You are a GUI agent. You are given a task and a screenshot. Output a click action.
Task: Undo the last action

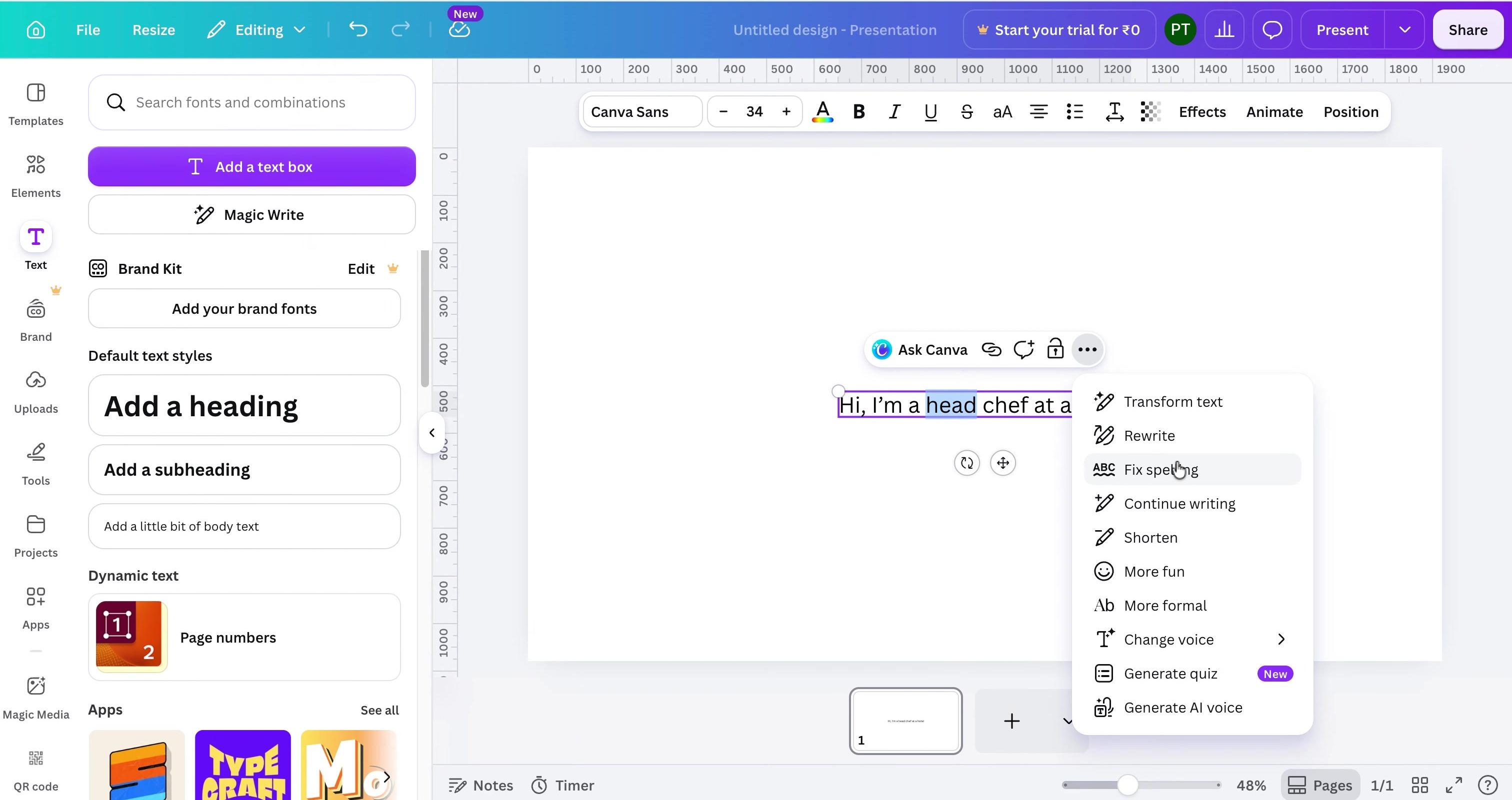357,29
